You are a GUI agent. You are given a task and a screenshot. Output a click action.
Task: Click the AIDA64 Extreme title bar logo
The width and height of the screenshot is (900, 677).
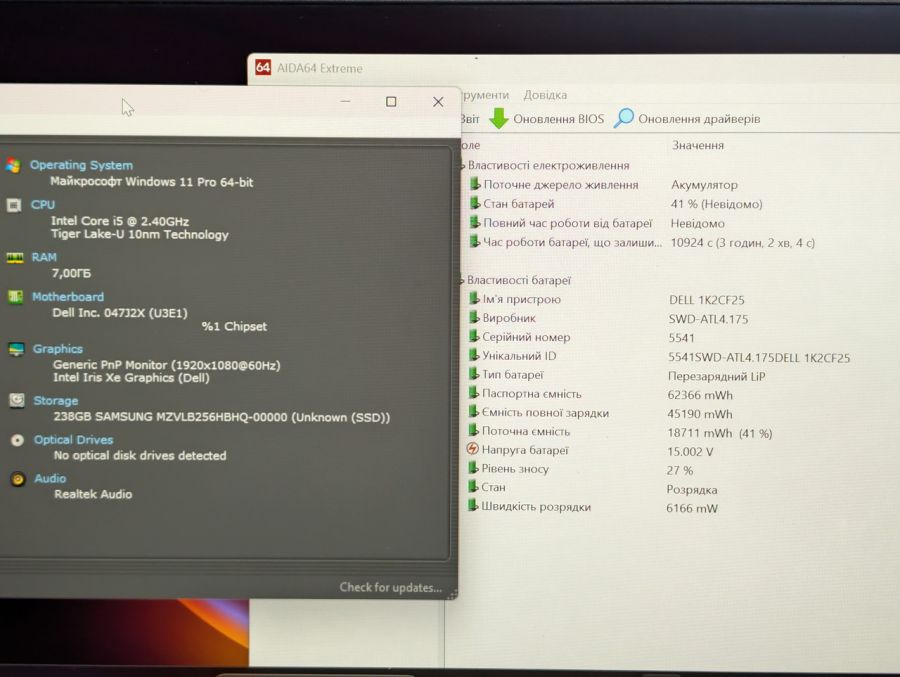[263, 68]
